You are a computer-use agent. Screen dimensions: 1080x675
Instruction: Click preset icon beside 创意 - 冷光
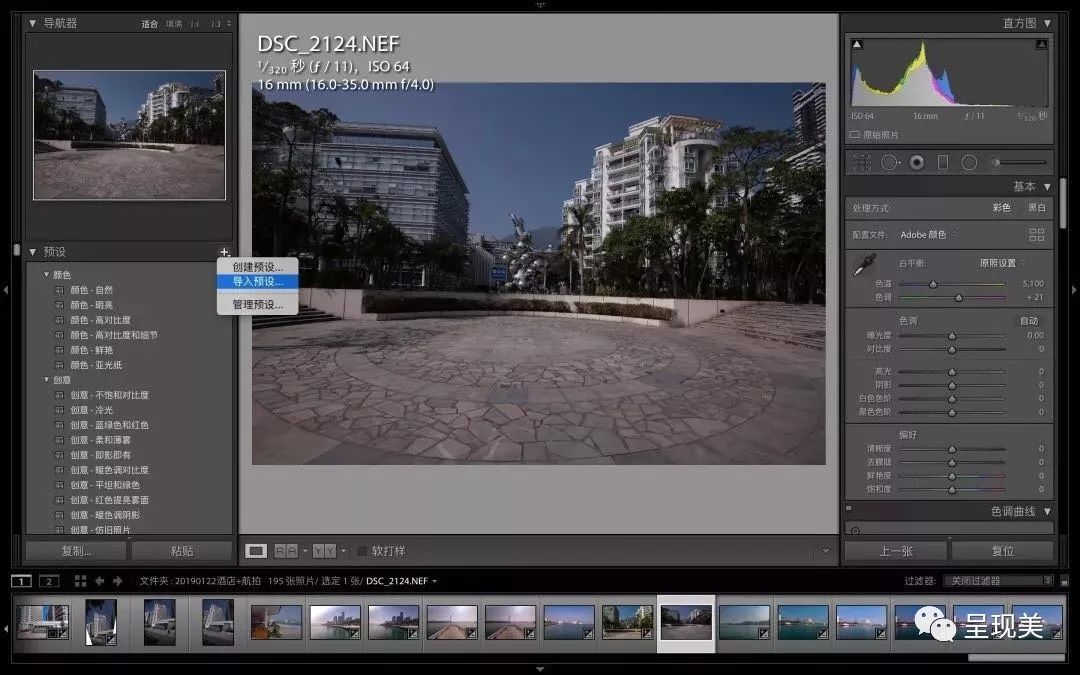pos(59,410)
